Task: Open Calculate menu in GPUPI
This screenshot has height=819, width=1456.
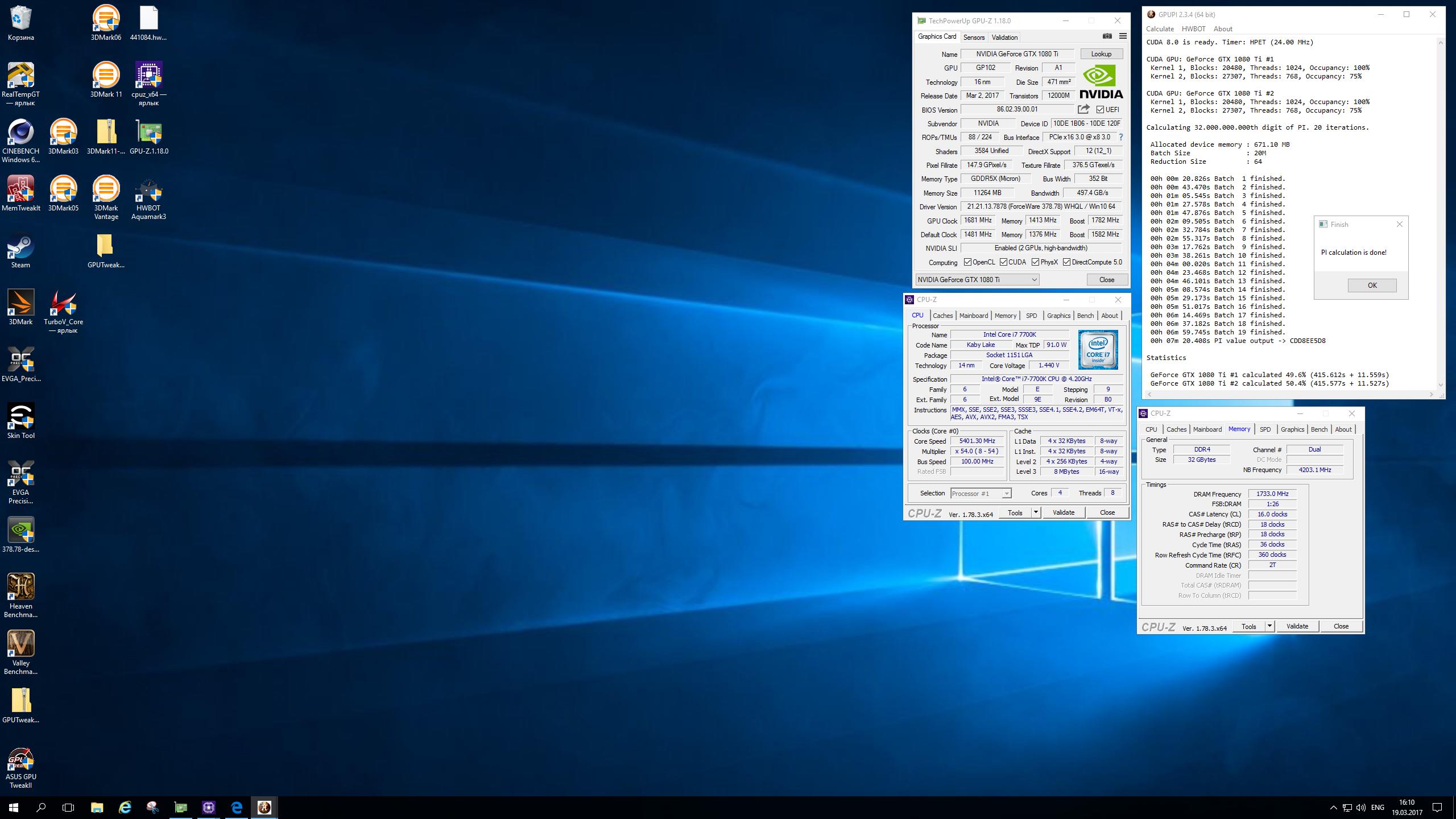Action: (1160, 28)
